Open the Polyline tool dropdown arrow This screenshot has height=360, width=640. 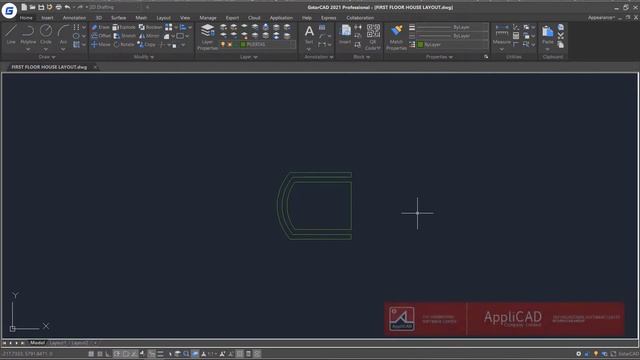pos(28,49)
